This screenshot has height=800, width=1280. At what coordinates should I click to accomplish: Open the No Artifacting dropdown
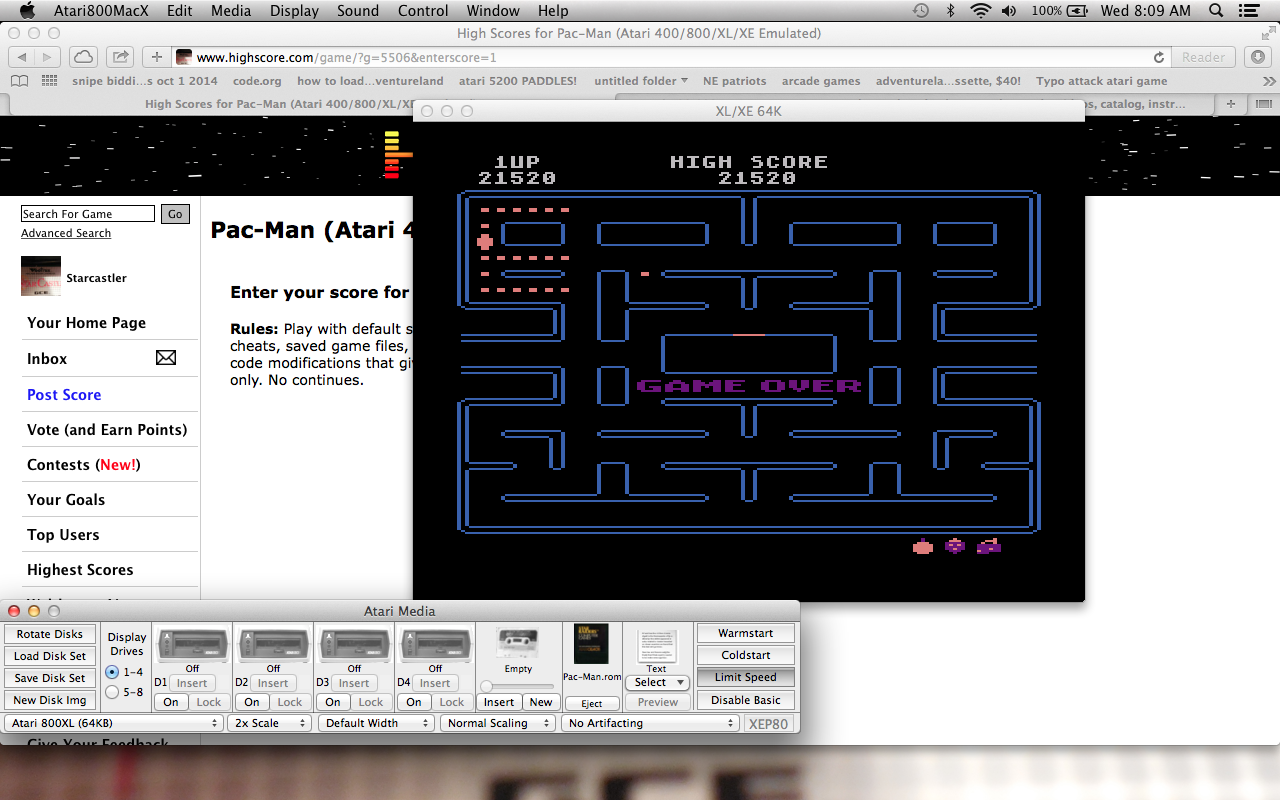(649, 723)
